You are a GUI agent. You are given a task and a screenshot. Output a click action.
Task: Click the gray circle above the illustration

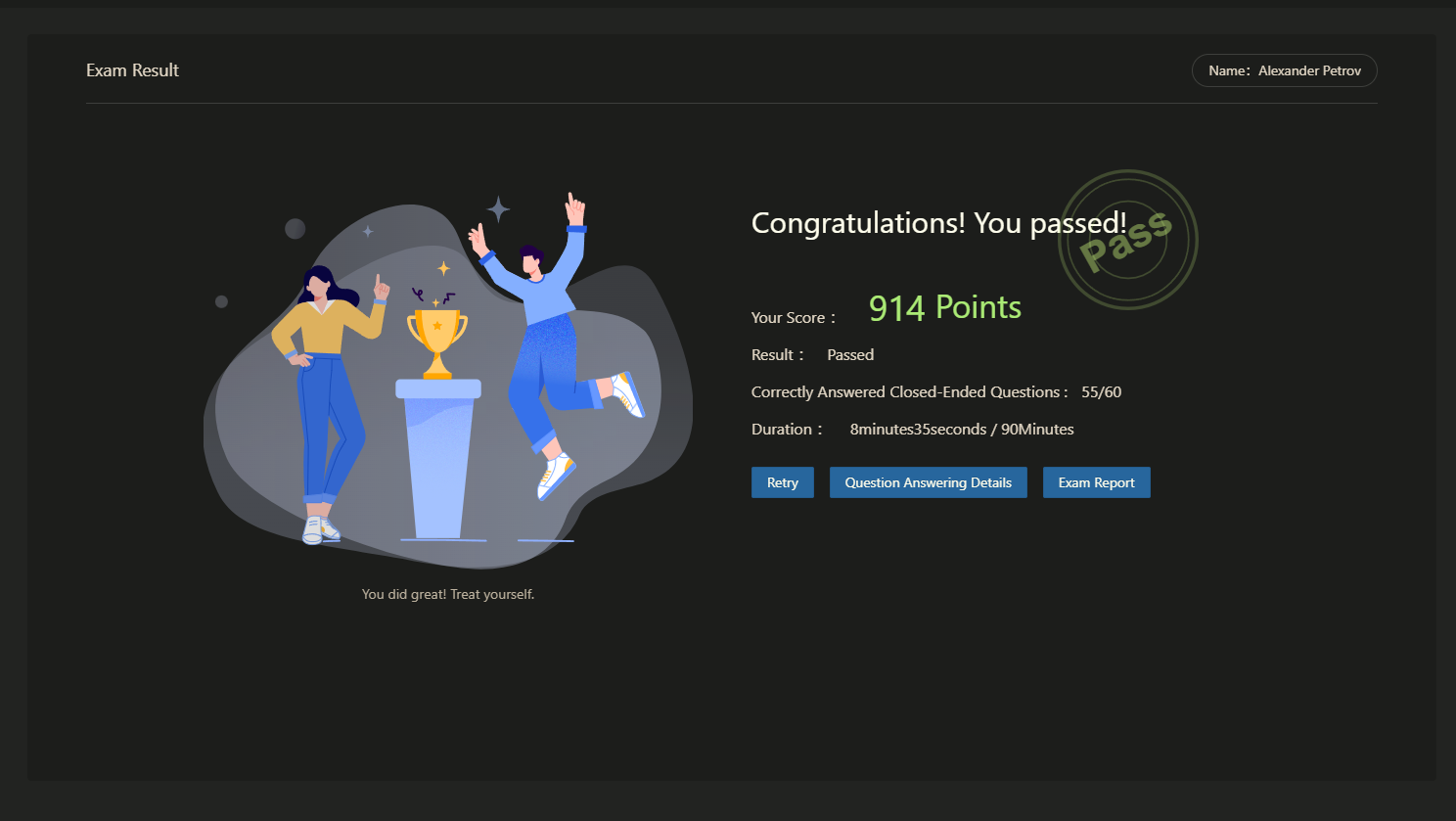click(x=295, y=229)
